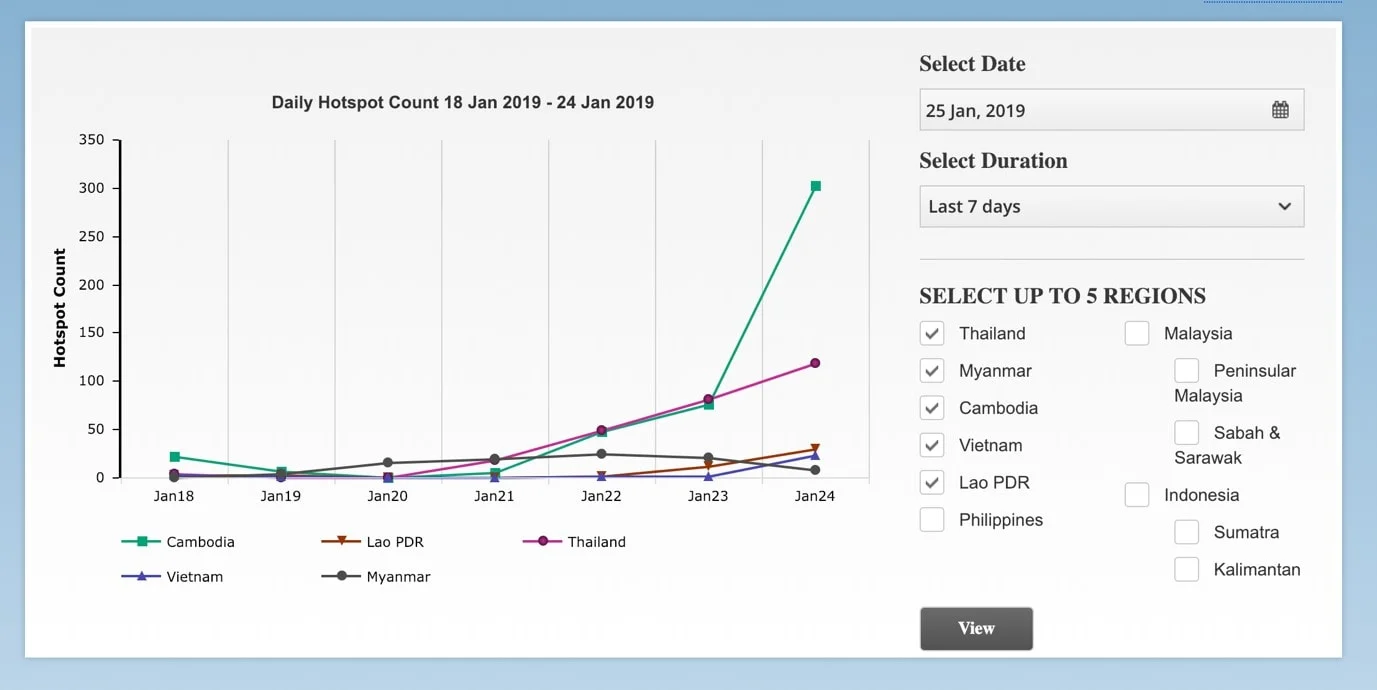Uncheck the Lao PDR checkbox
The width and height of the screenshot is (1377, 690).
coord(932,483)
